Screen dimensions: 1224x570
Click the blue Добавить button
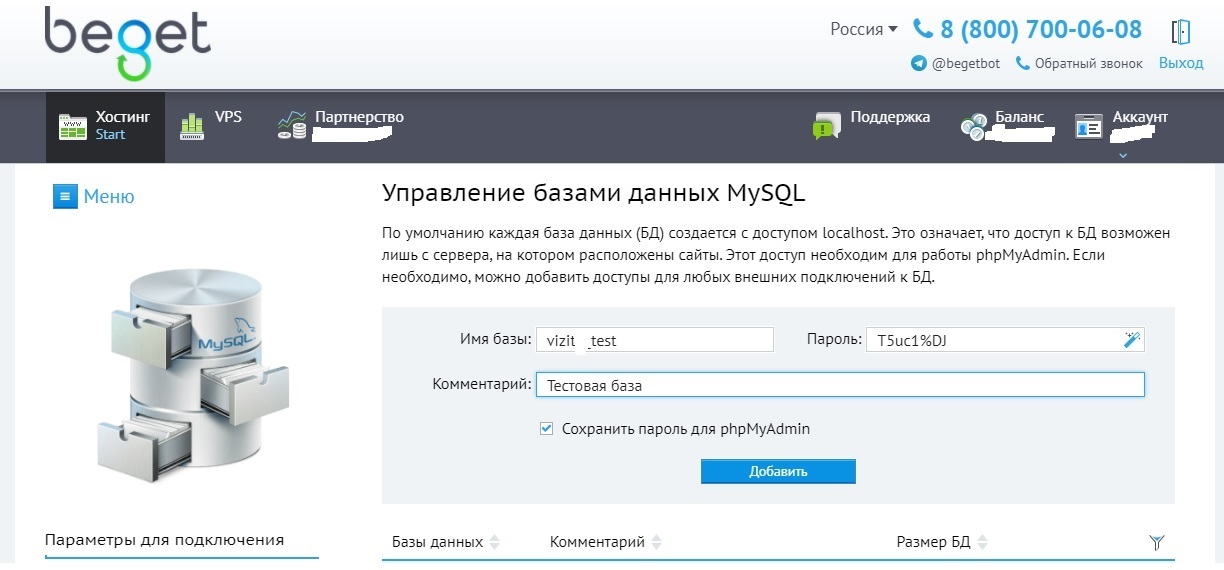click(x=778, y=471)
